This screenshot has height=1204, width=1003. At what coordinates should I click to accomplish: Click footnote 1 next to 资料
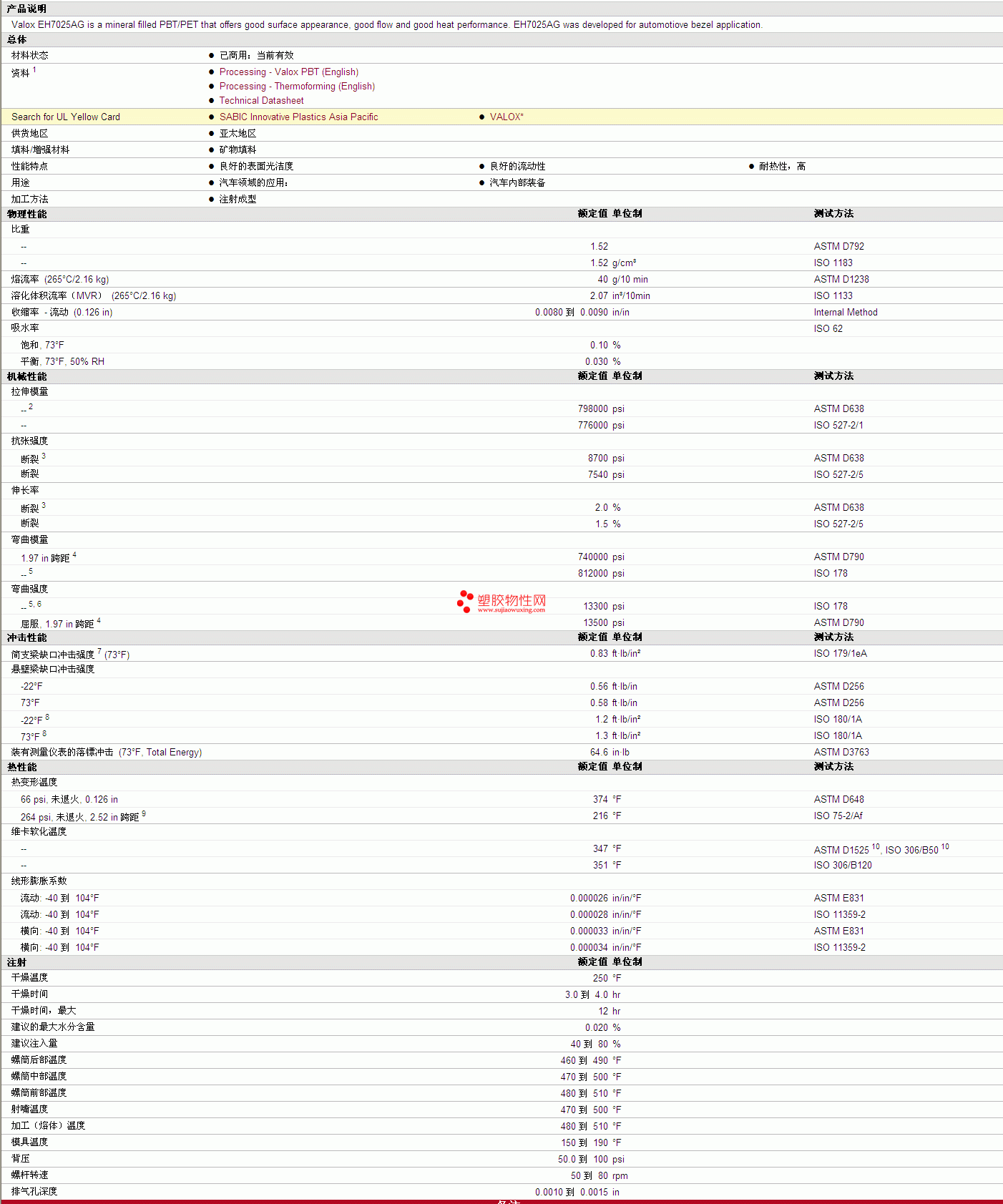pyautogui.click(x=34, y=69)
